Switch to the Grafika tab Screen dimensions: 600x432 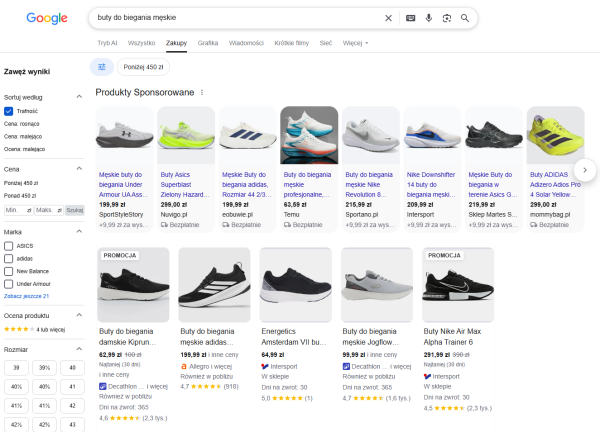pos(208,43)
